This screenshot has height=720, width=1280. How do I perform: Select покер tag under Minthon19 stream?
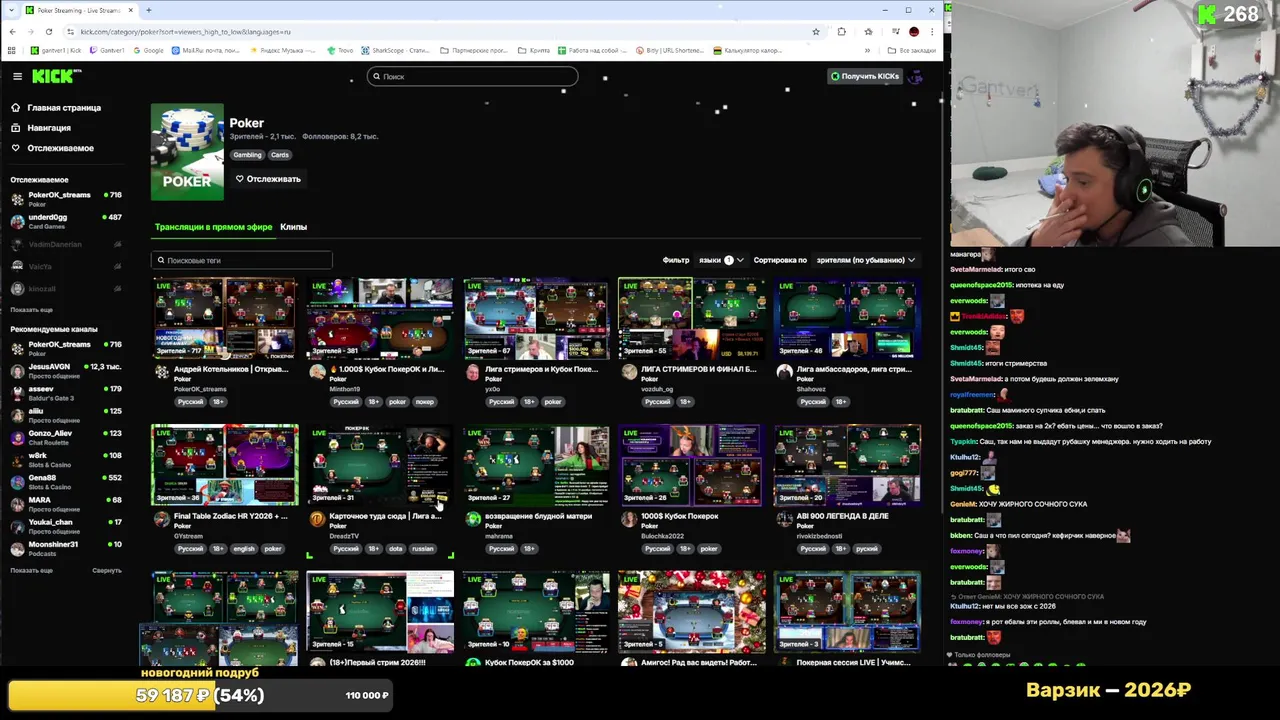425,402
